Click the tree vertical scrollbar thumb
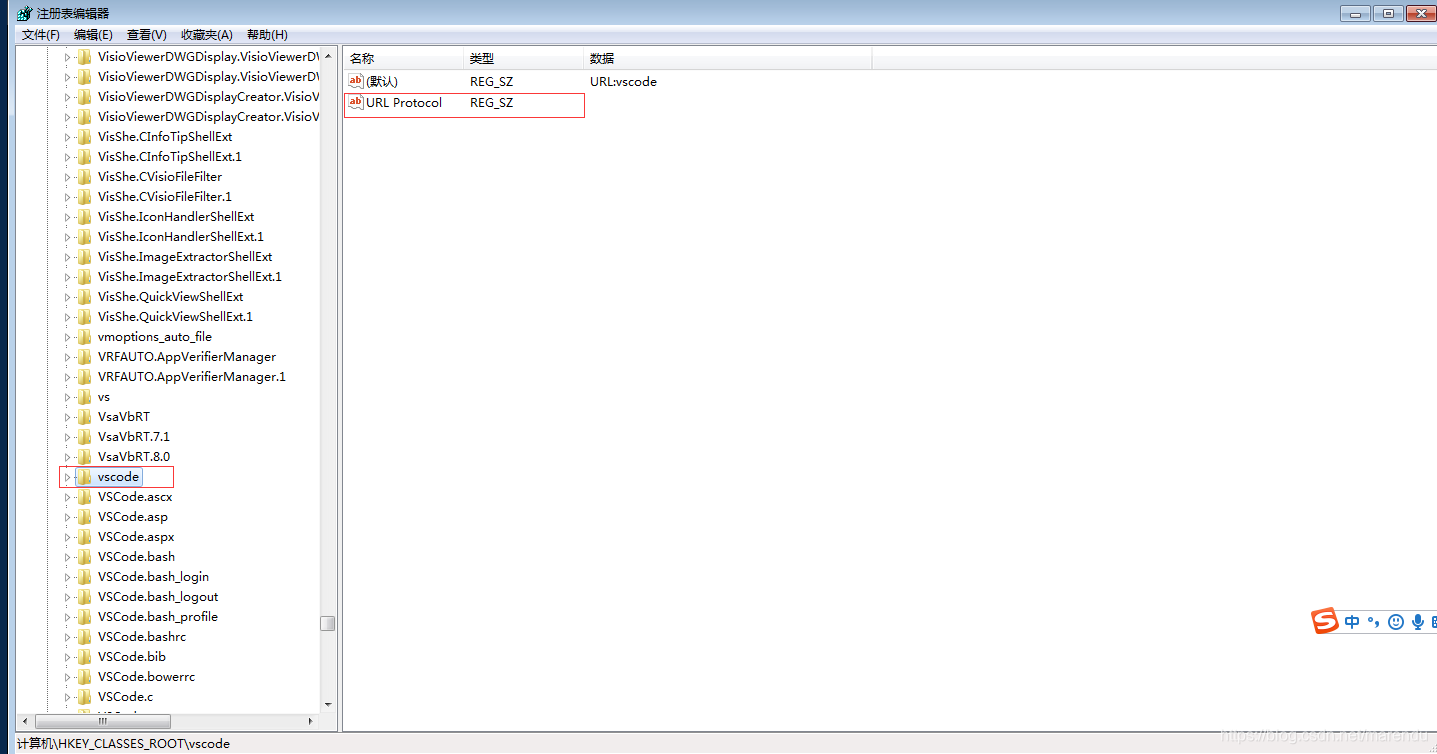Viewport: 1437px width, 754px height. click(327, 623)
